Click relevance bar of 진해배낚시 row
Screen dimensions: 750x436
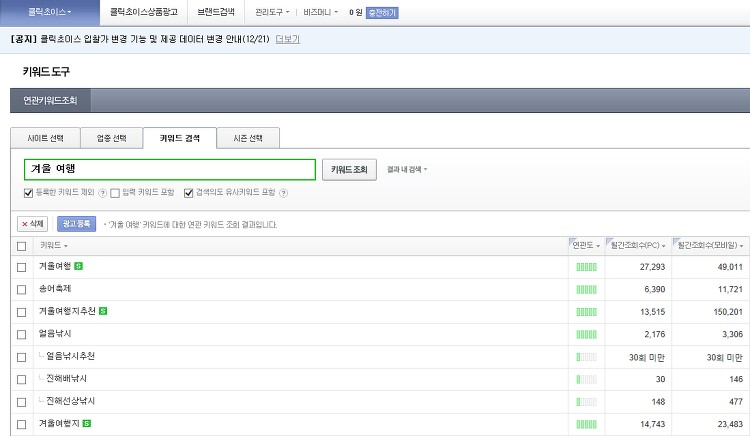(x=586, y=380)
